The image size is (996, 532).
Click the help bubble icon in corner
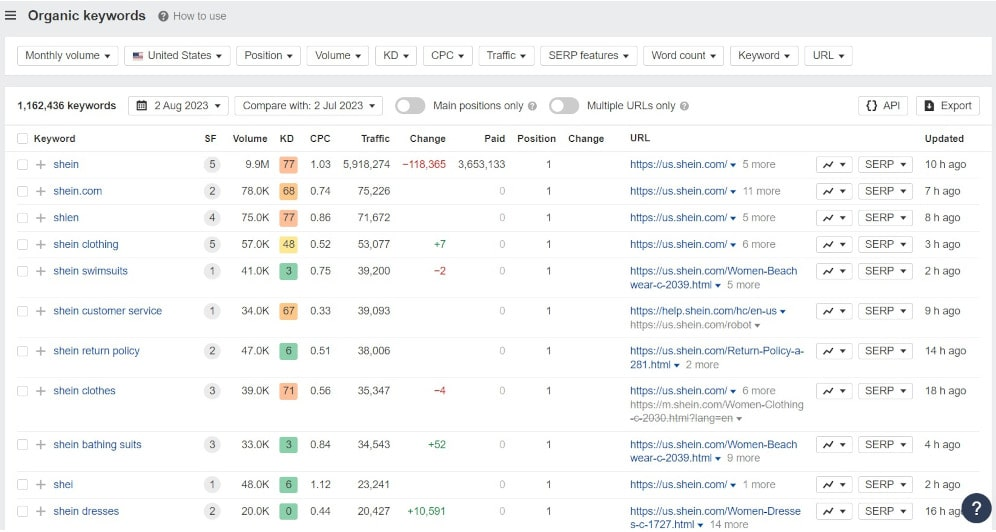(x=976, y=509)
